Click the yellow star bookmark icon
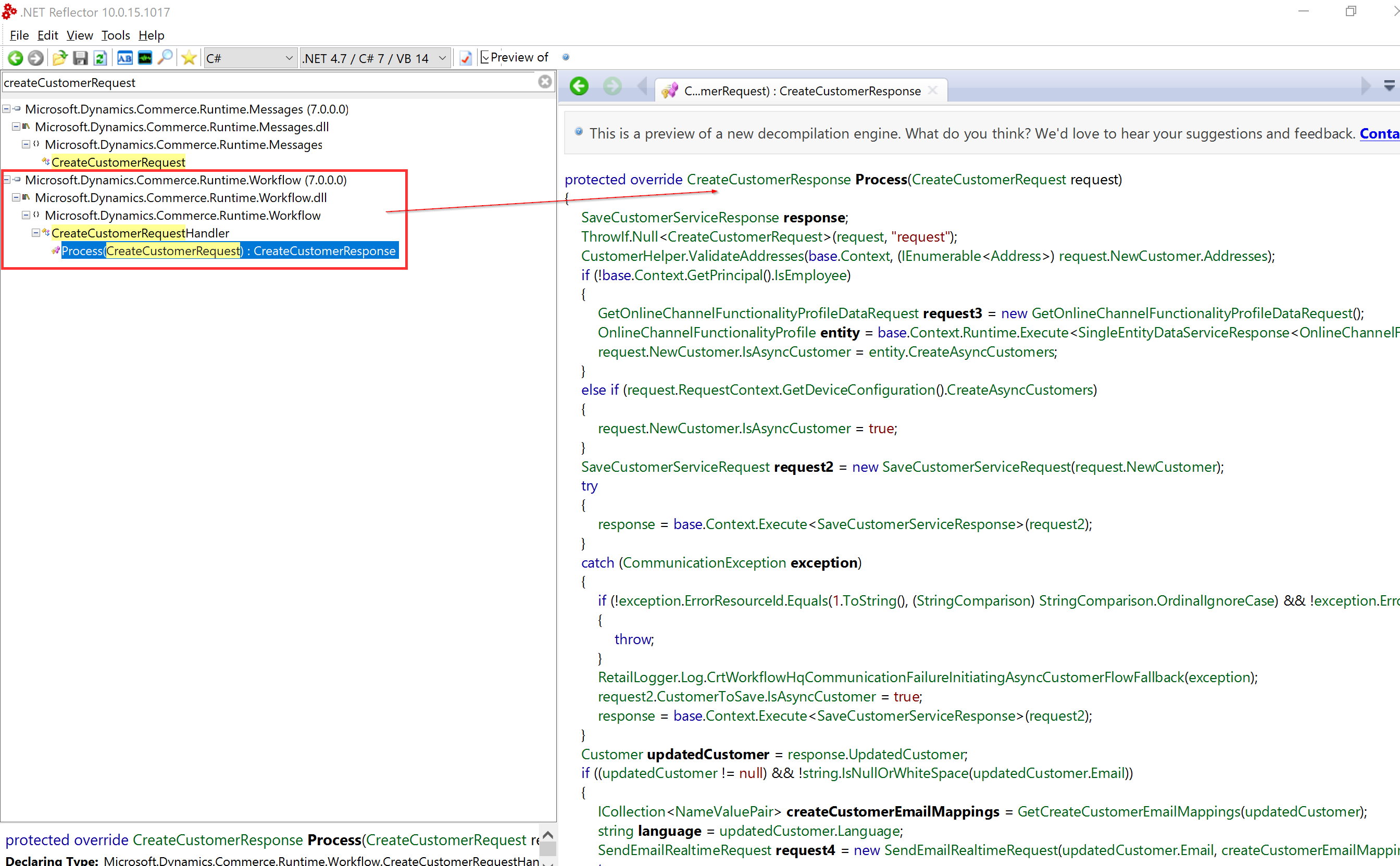This screenshot has width=1400, height=866. pyautogui.click(x=189, y=58)
